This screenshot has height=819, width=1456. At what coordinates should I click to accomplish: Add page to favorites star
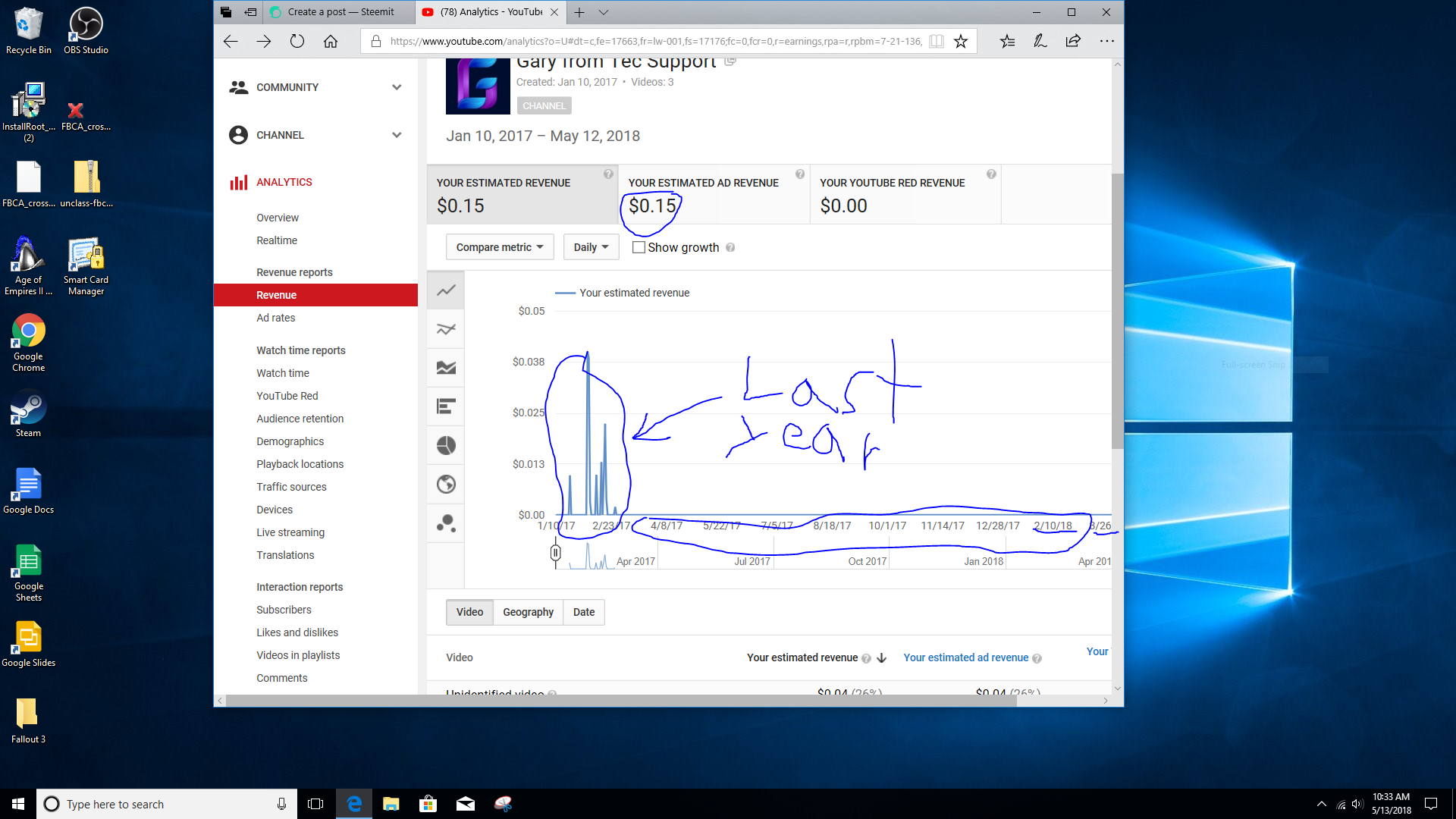(961, 41)
